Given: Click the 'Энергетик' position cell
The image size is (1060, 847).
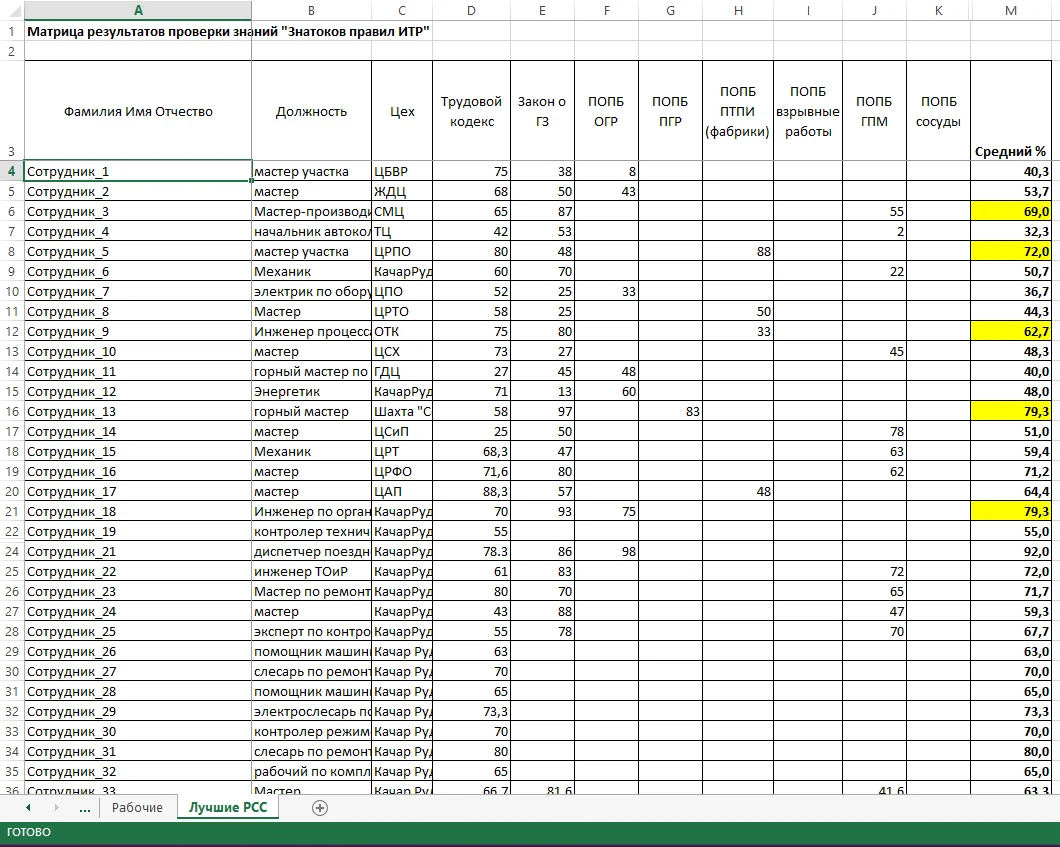Looking at the screenshot, I should pyautogui.click(x=311, y=392).
